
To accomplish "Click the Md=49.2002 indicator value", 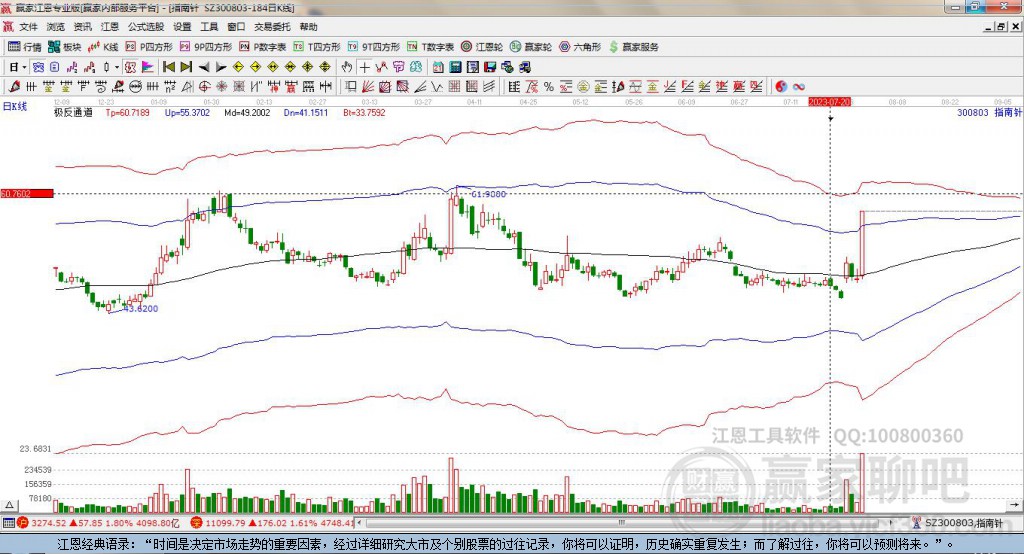I will click(x=247, y=112).
